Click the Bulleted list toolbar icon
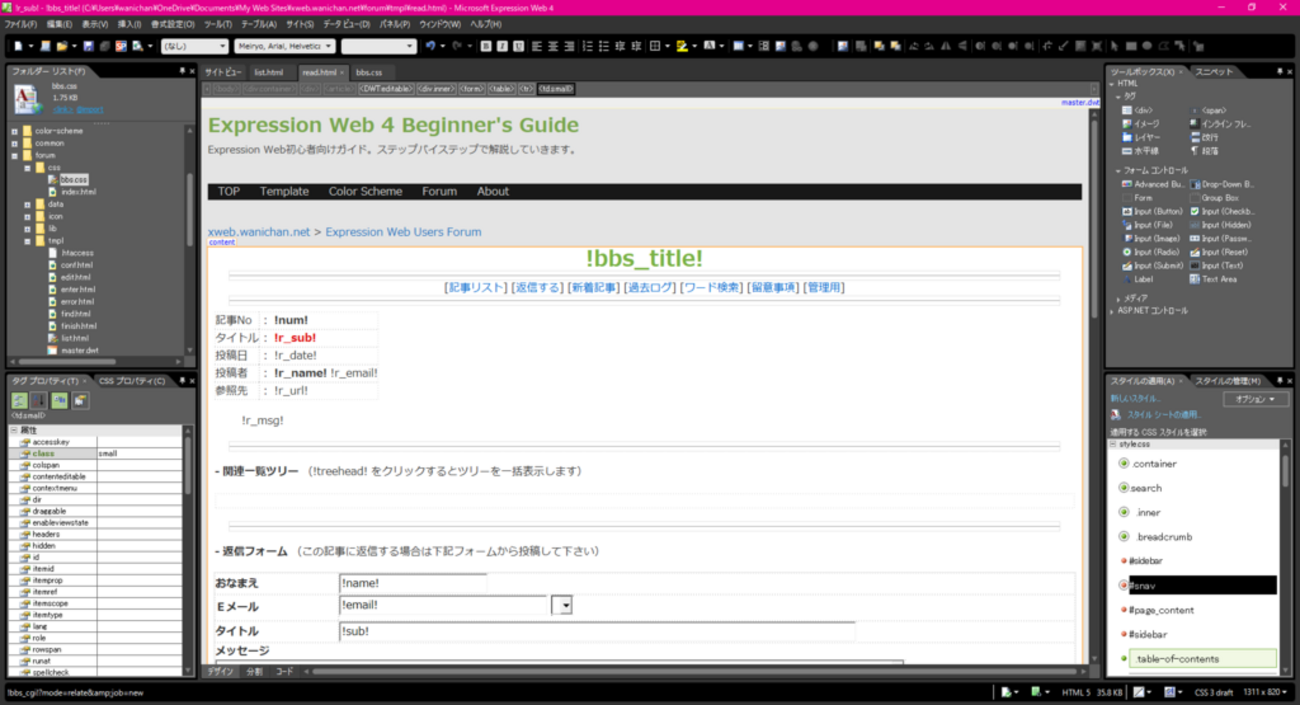Screen dimensions: 1300x705 tap(604, 46)
